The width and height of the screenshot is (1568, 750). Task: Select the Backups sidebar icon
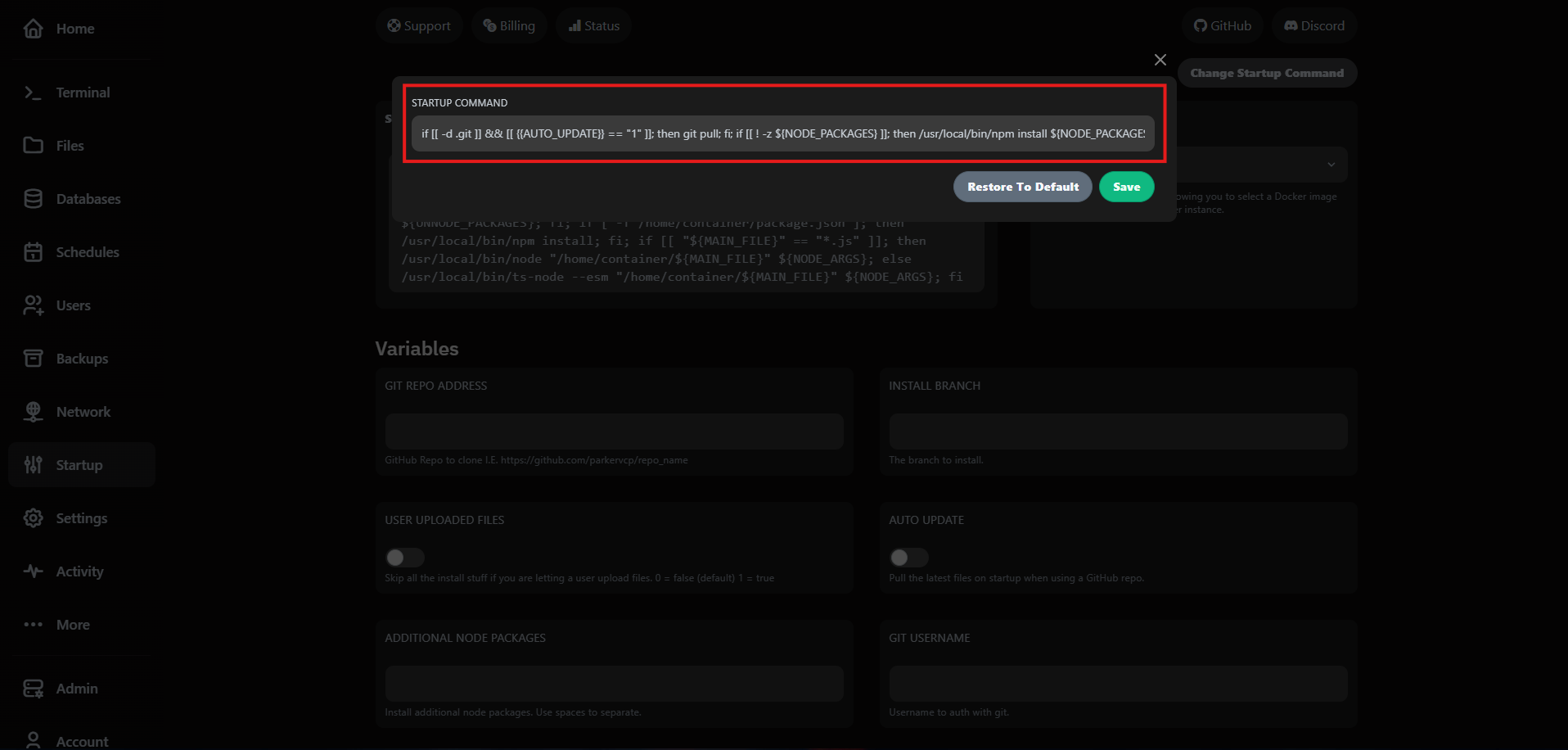pos(33,358)
